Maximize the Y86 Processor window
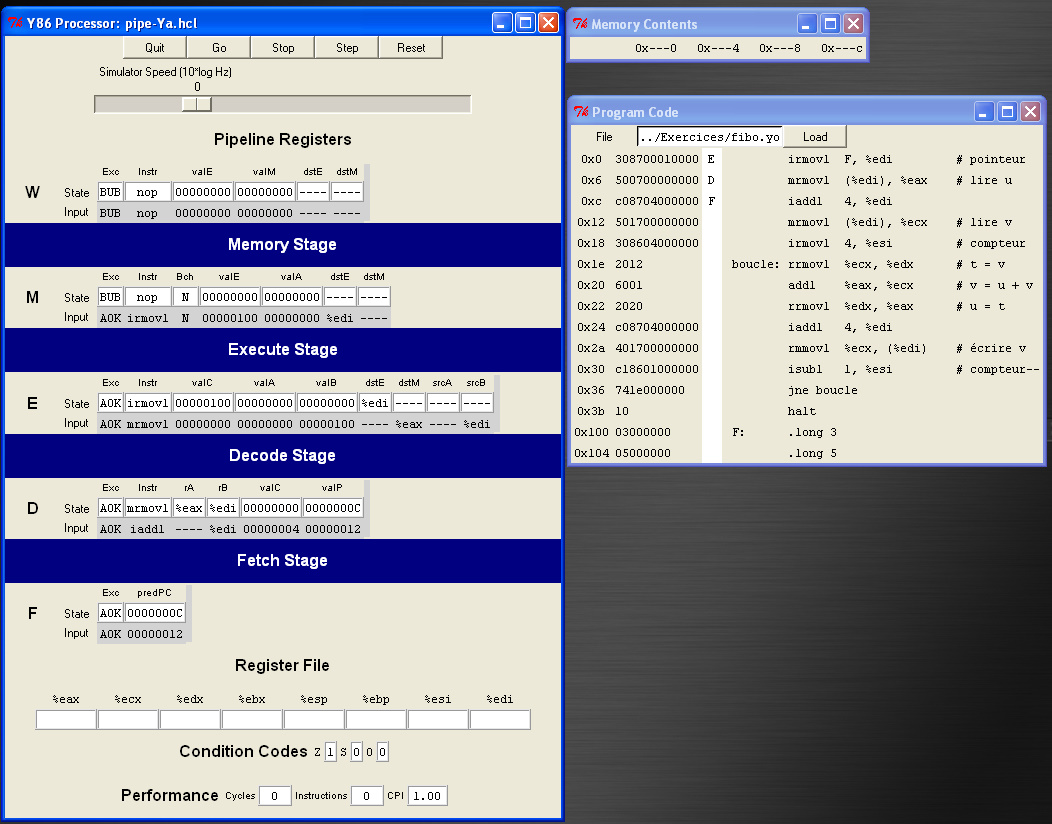The image size is (1052, 824). 526,23
